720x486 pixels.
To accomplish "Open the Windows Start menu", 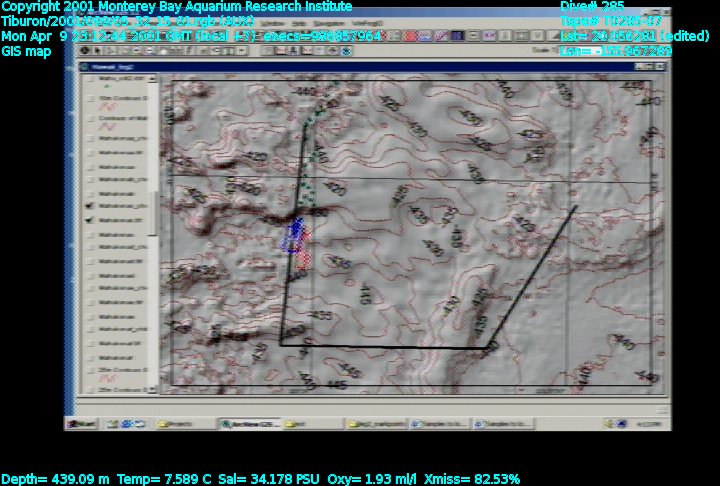I will click(82, 423).
